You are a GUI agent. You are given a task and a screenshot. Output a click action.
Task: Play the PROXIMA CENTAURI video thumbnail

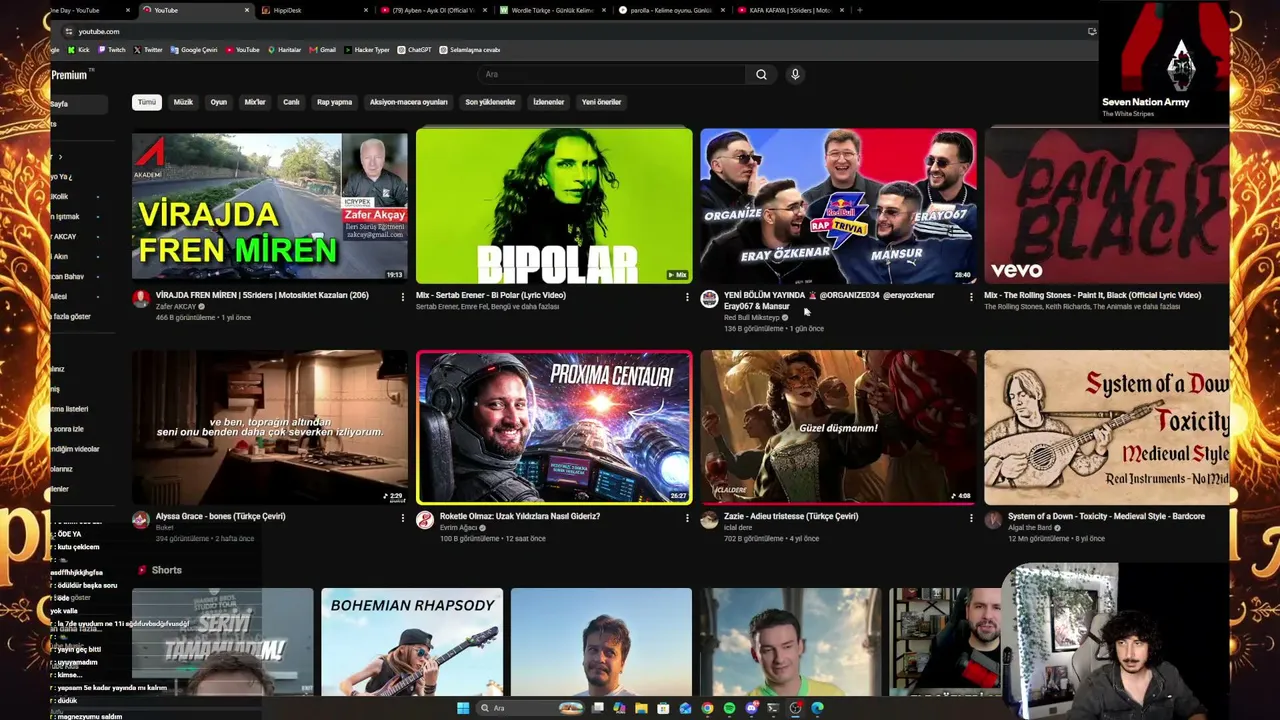[554, 427]
